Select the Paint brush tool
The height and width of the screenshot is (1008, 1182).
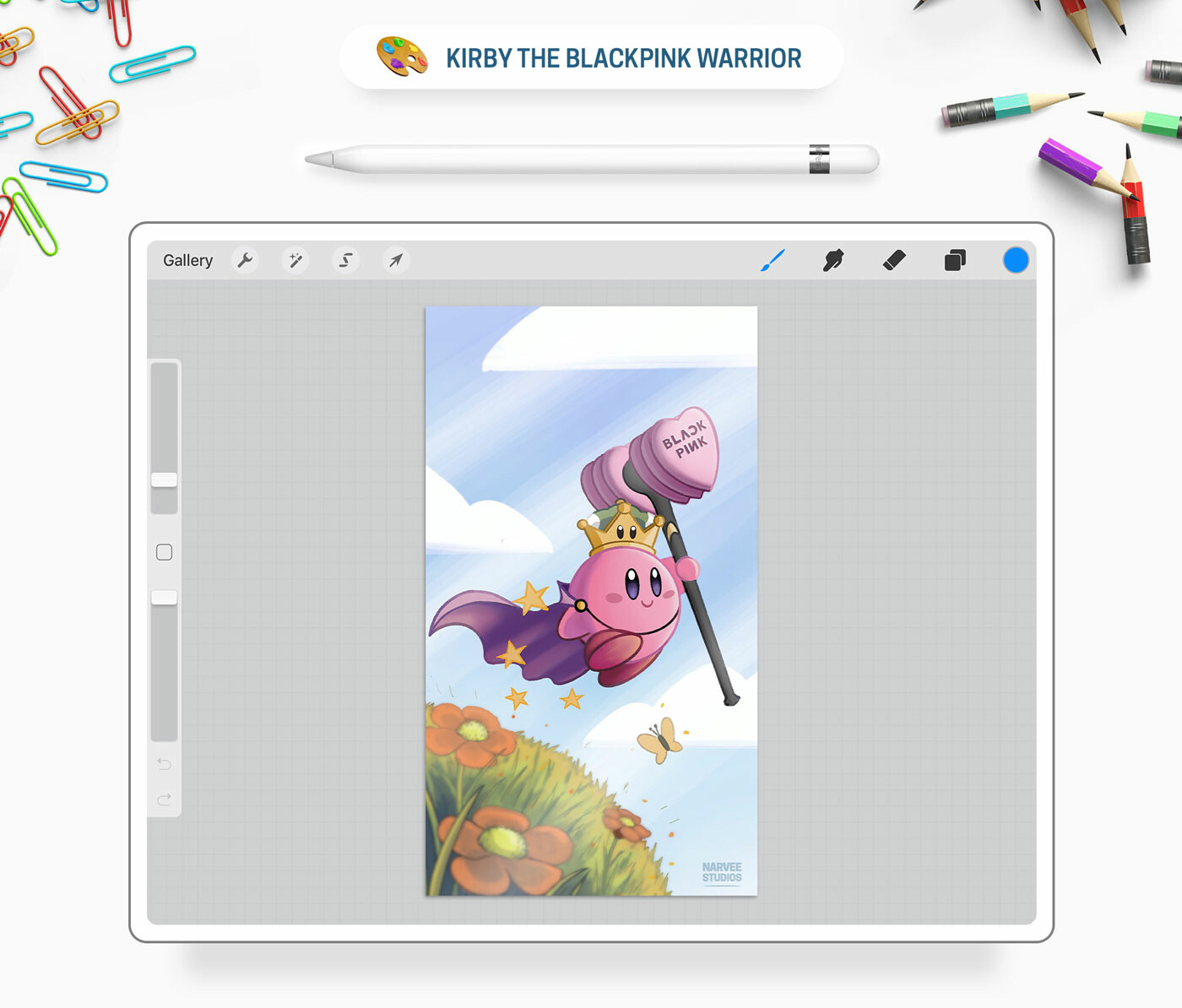click(x=773, y=260)
